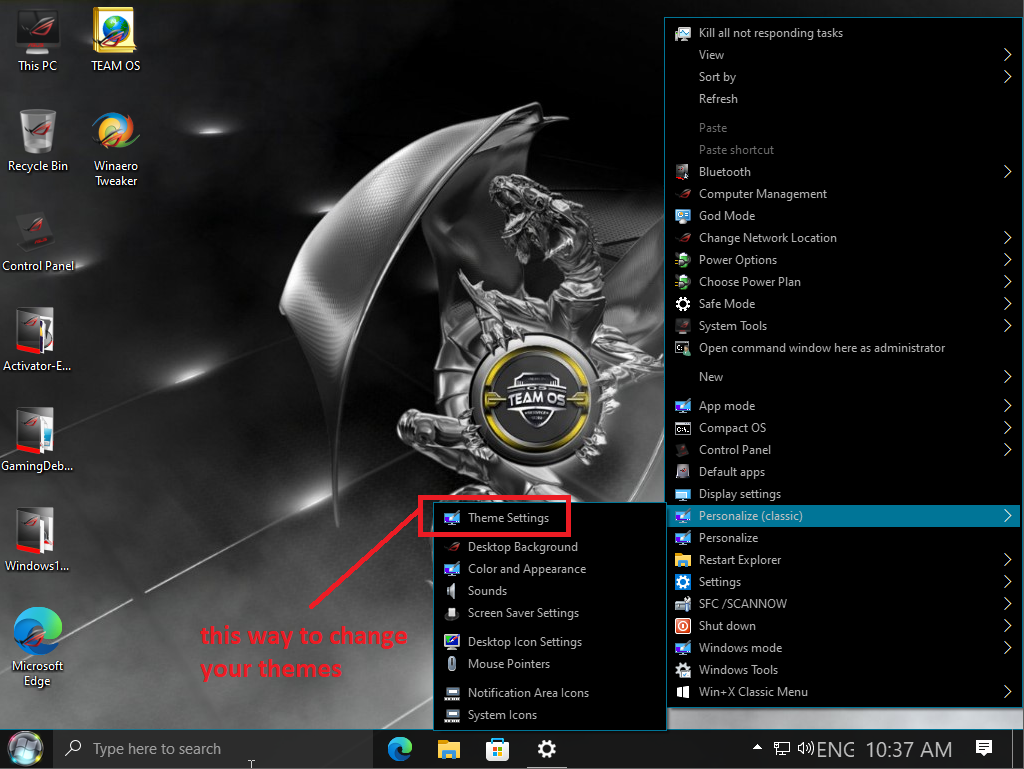Expand the System Tools submenu arrow
This screenshot has width=1024, height=769.
coord(1007,326)
